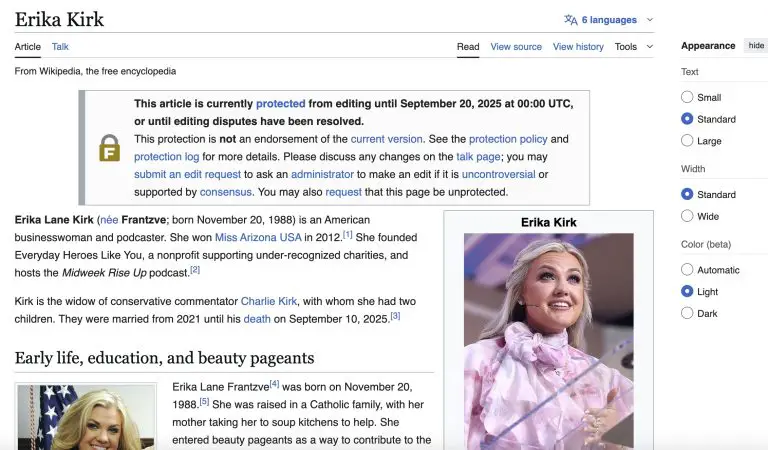The image size is (768, 450).
Task: Open the Tools dropdown menu
Action: [x=626, y=46]
